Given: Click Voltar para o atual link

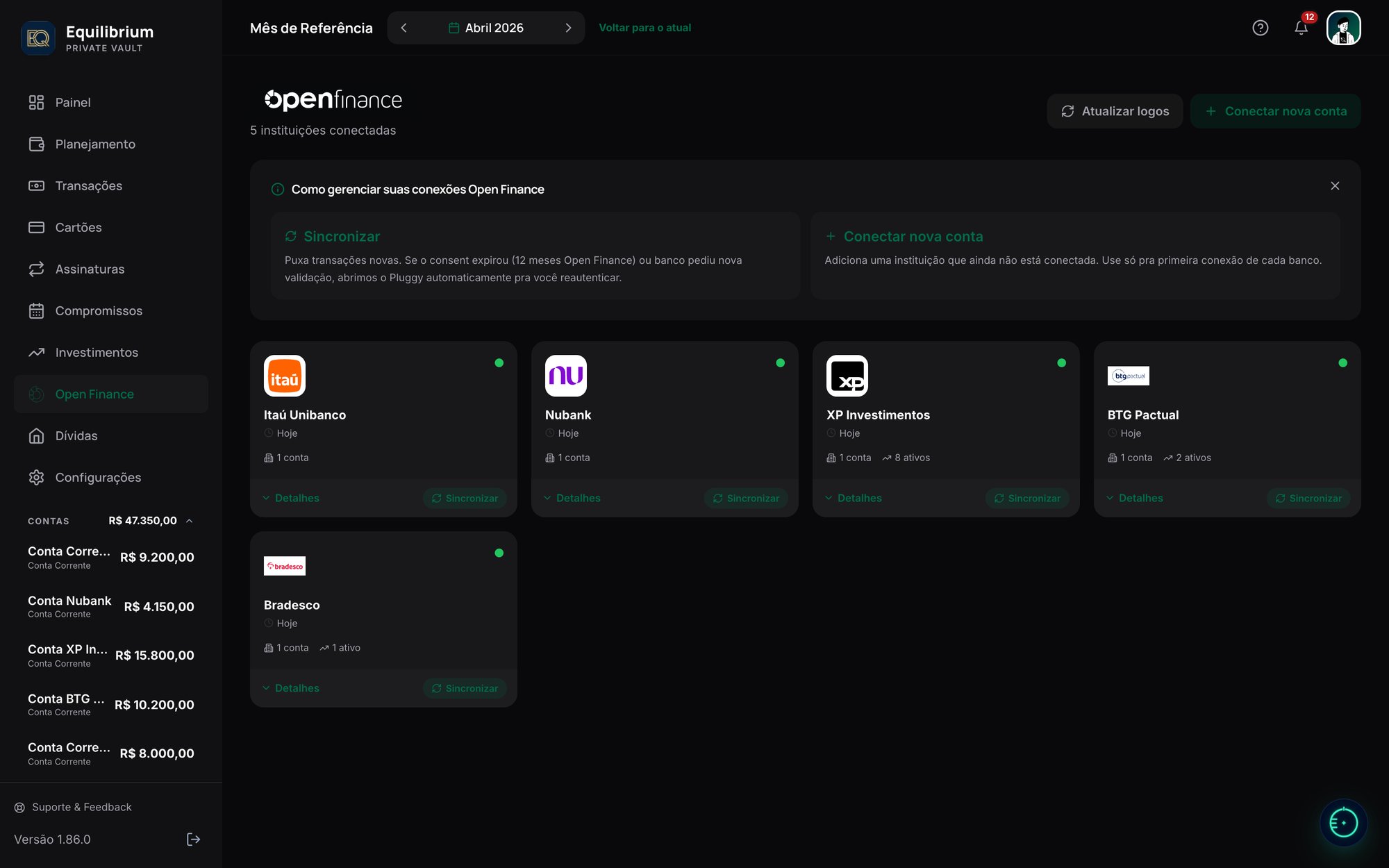Looking at the screenshot, I should pos(644,28).
